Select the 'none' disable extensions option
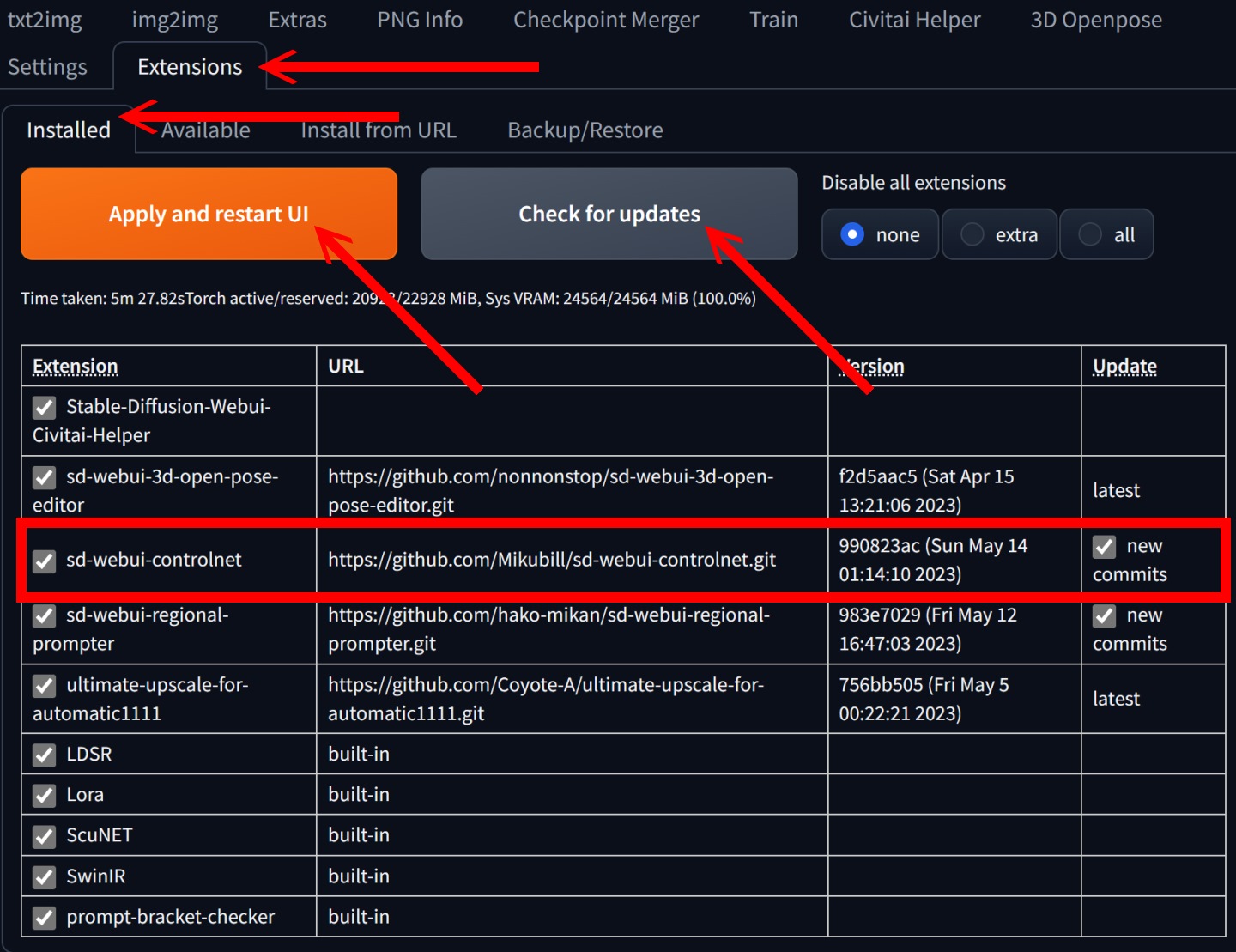1236x952 pixels. point(852,234)
